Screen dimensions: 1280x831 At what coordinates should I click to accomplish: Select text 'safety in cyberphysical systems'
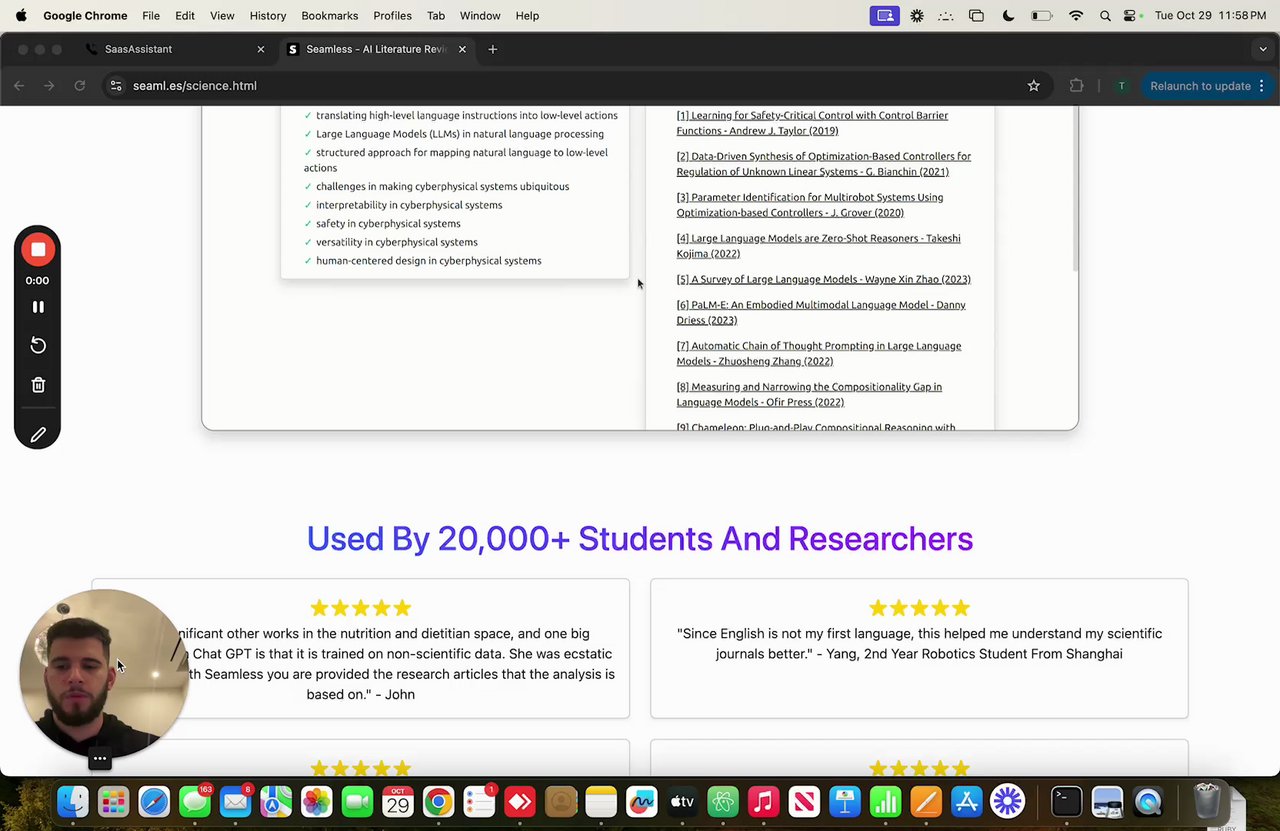click(388, 223)
